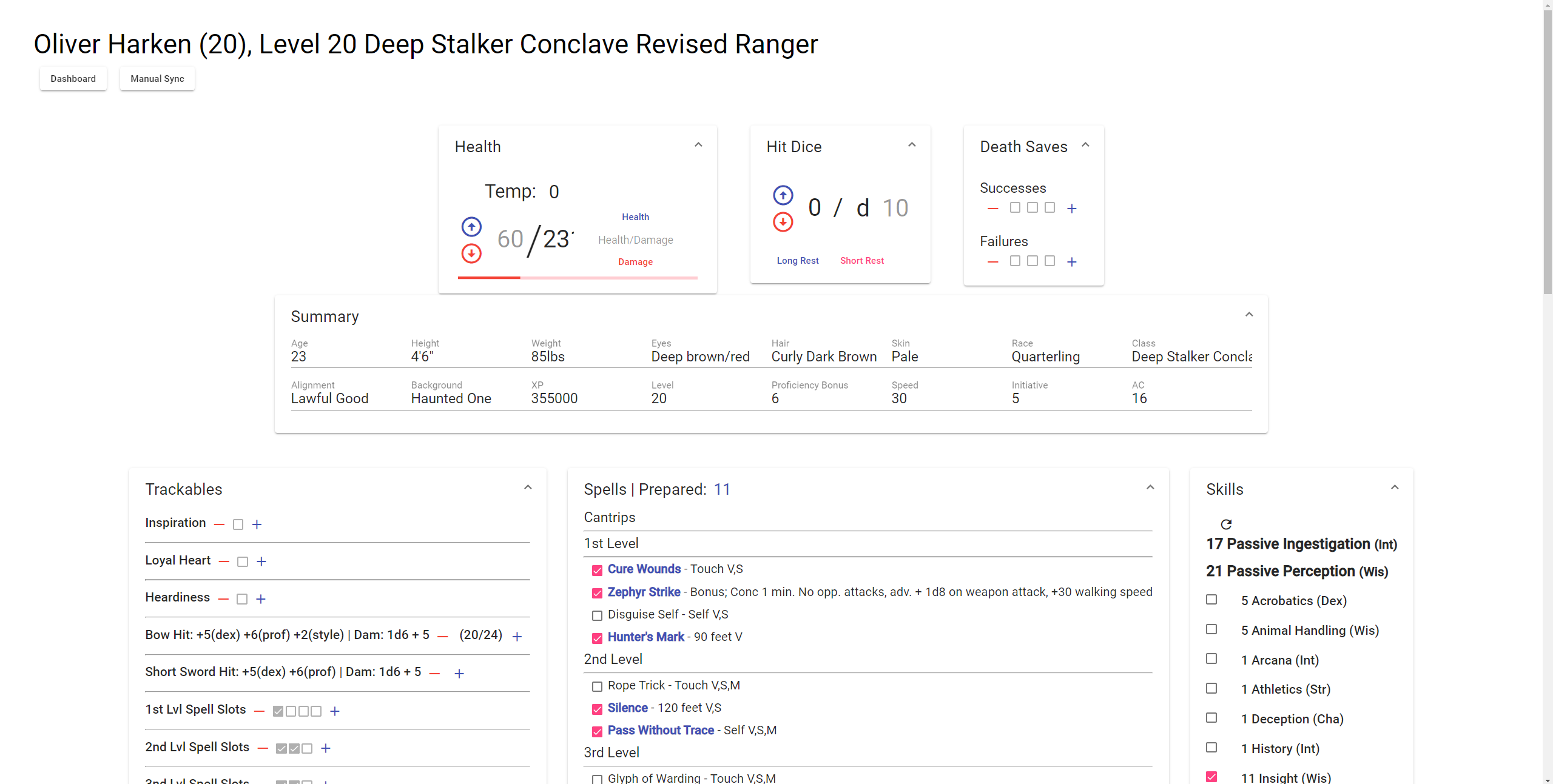The height and width of the screenshot is (784, 1553).
Task: Add a death save success with plus
Action: tap(1072, 209)
